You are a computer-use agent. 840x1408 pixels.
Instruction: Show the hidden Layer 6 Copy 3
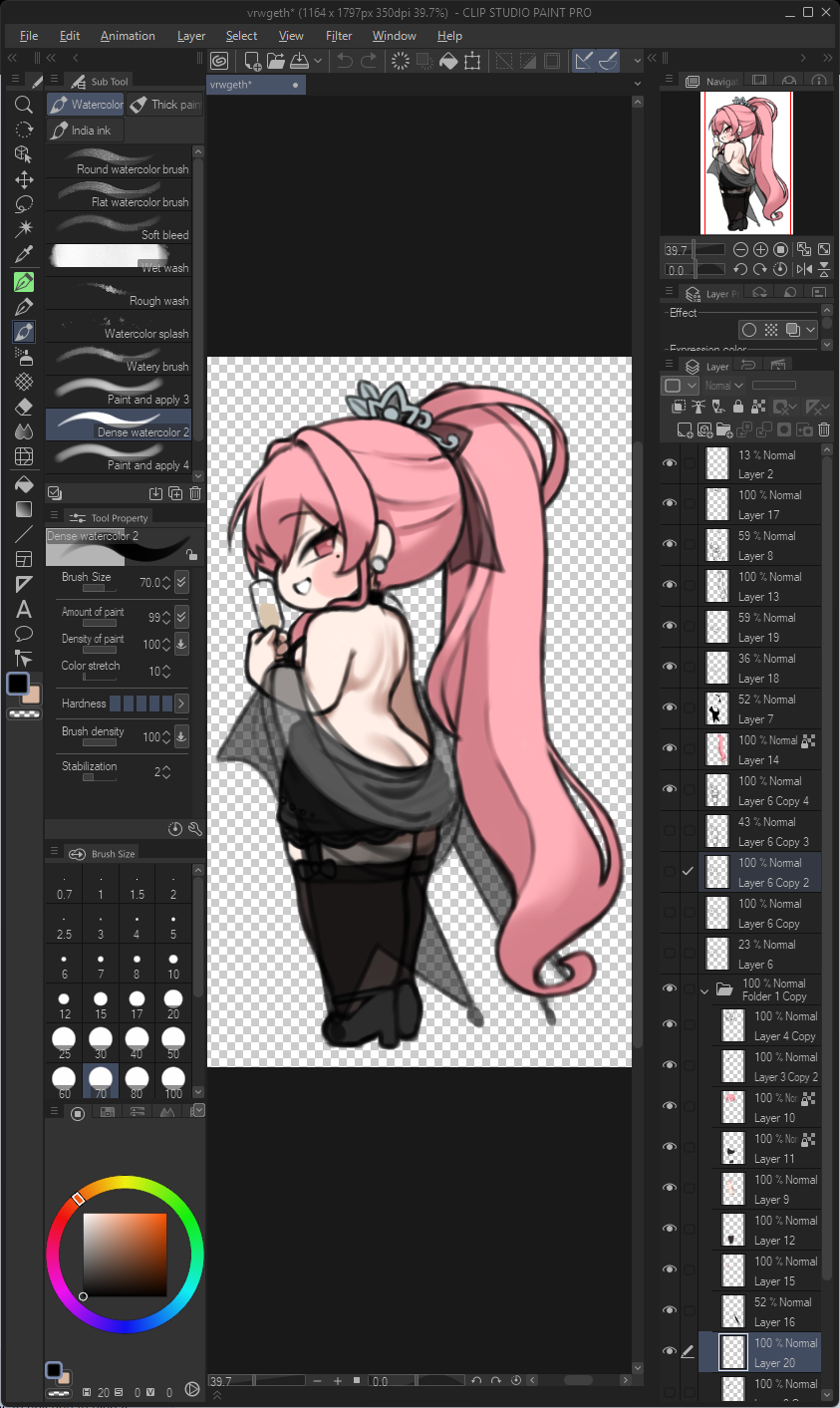click(670, 831)
